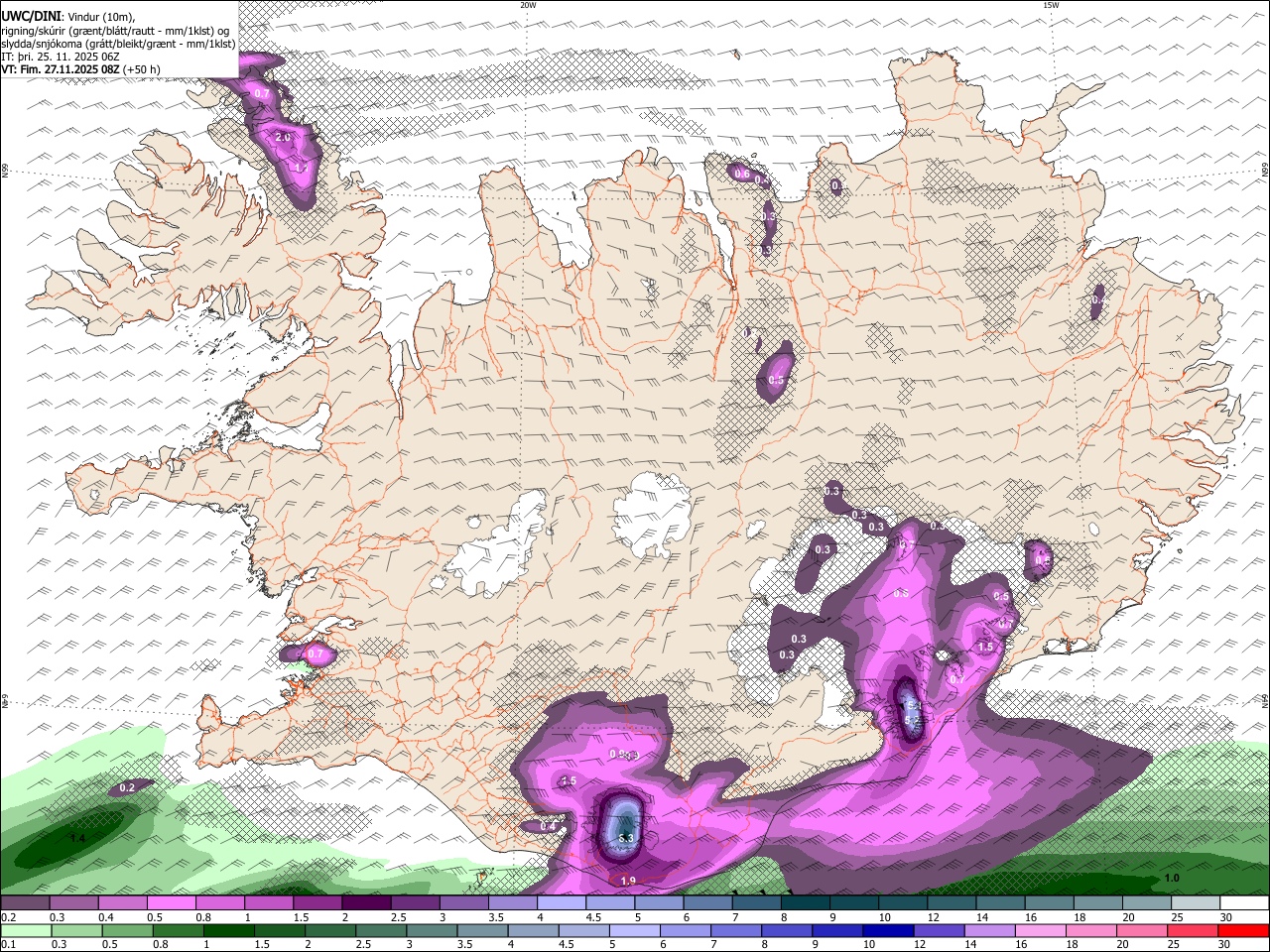Pick lower legend swatch labeled 25
This screenshot has width=1270, height=952.
[x=1193, y=931]
